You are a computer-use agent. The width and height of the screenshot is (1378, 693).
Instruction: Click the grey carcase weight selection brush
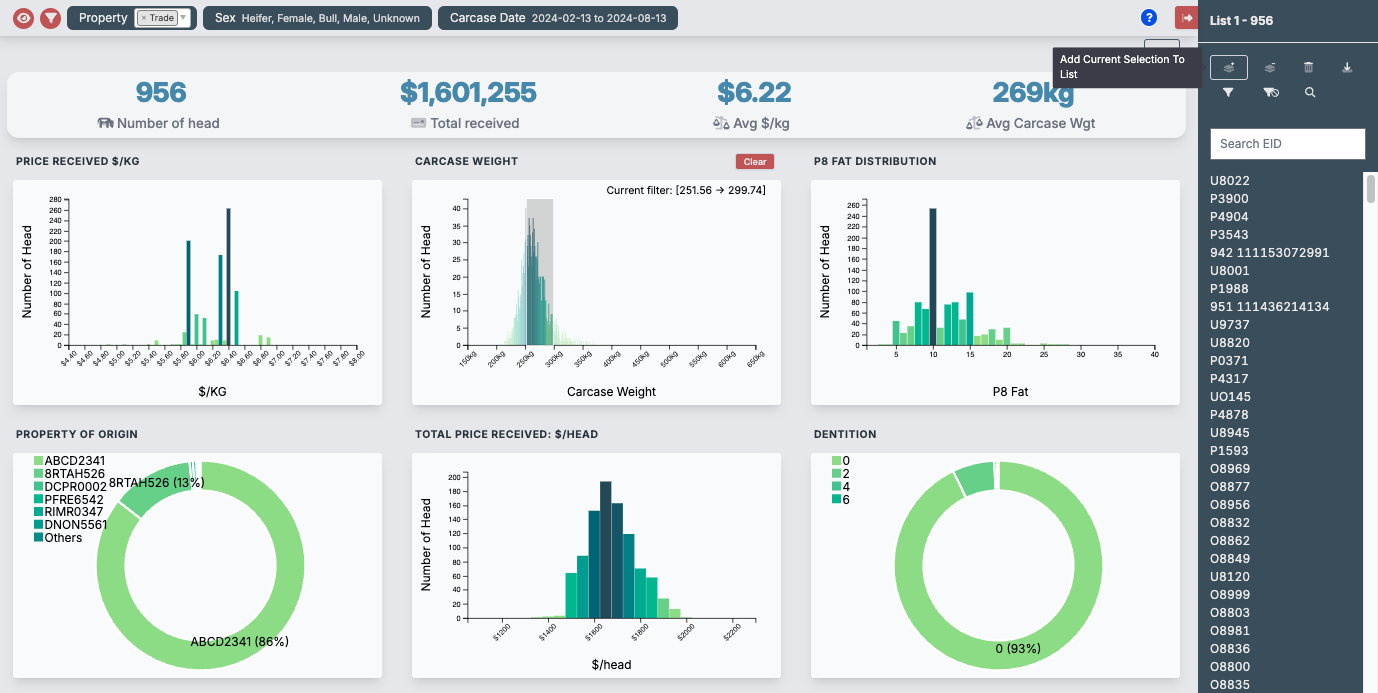(x=540, y=272)
